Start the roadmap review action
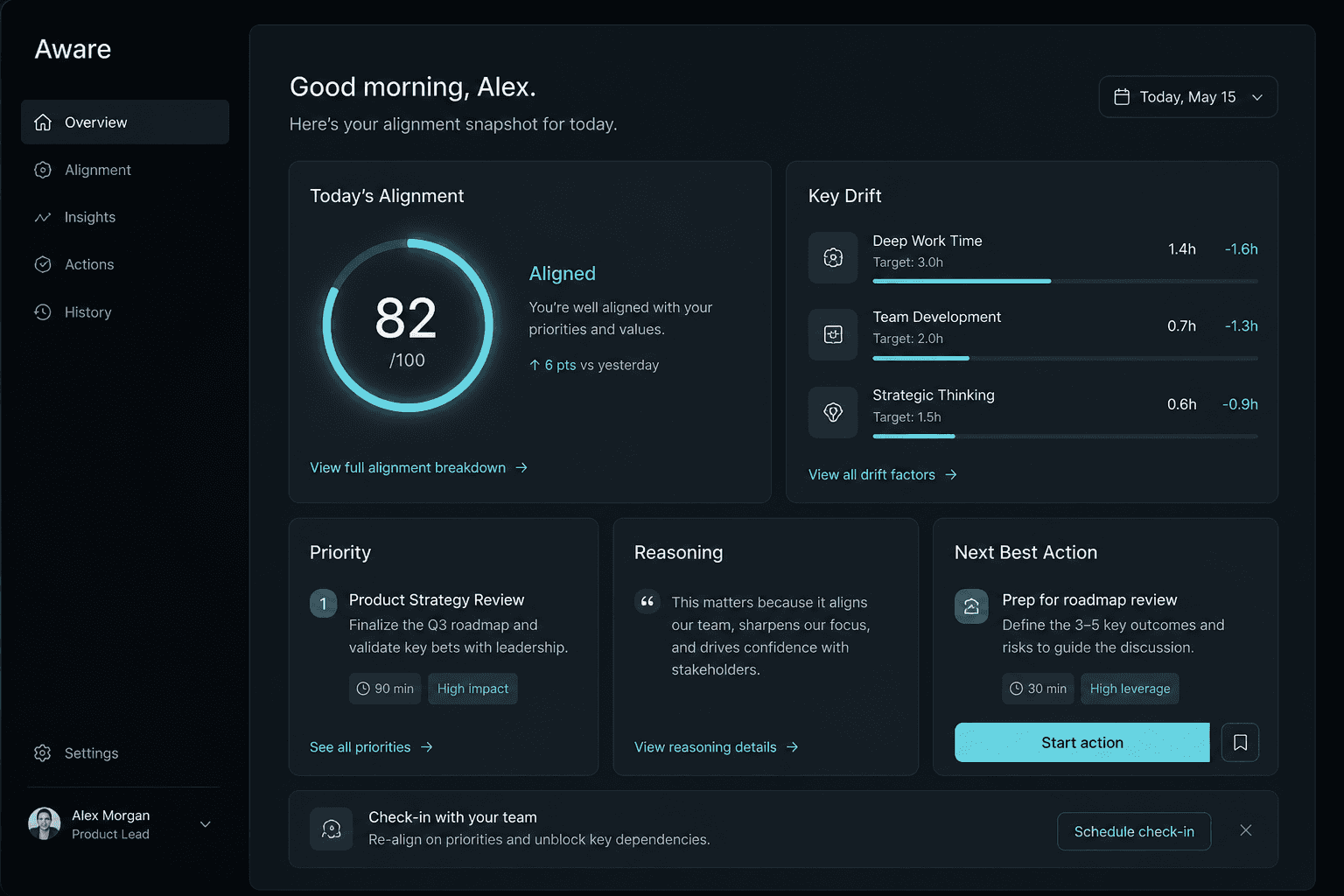This screenshot has width=1344, height=896. [x=1082, y=742]
